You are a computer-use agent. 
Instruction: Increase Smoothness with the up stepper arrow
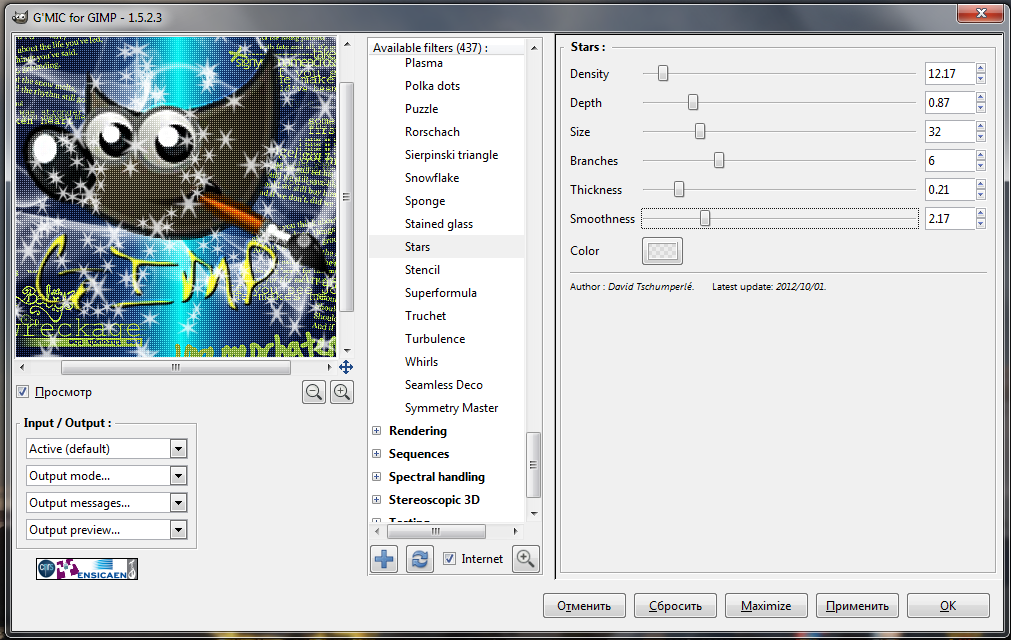pyautogui.click(x=981, y=213)
